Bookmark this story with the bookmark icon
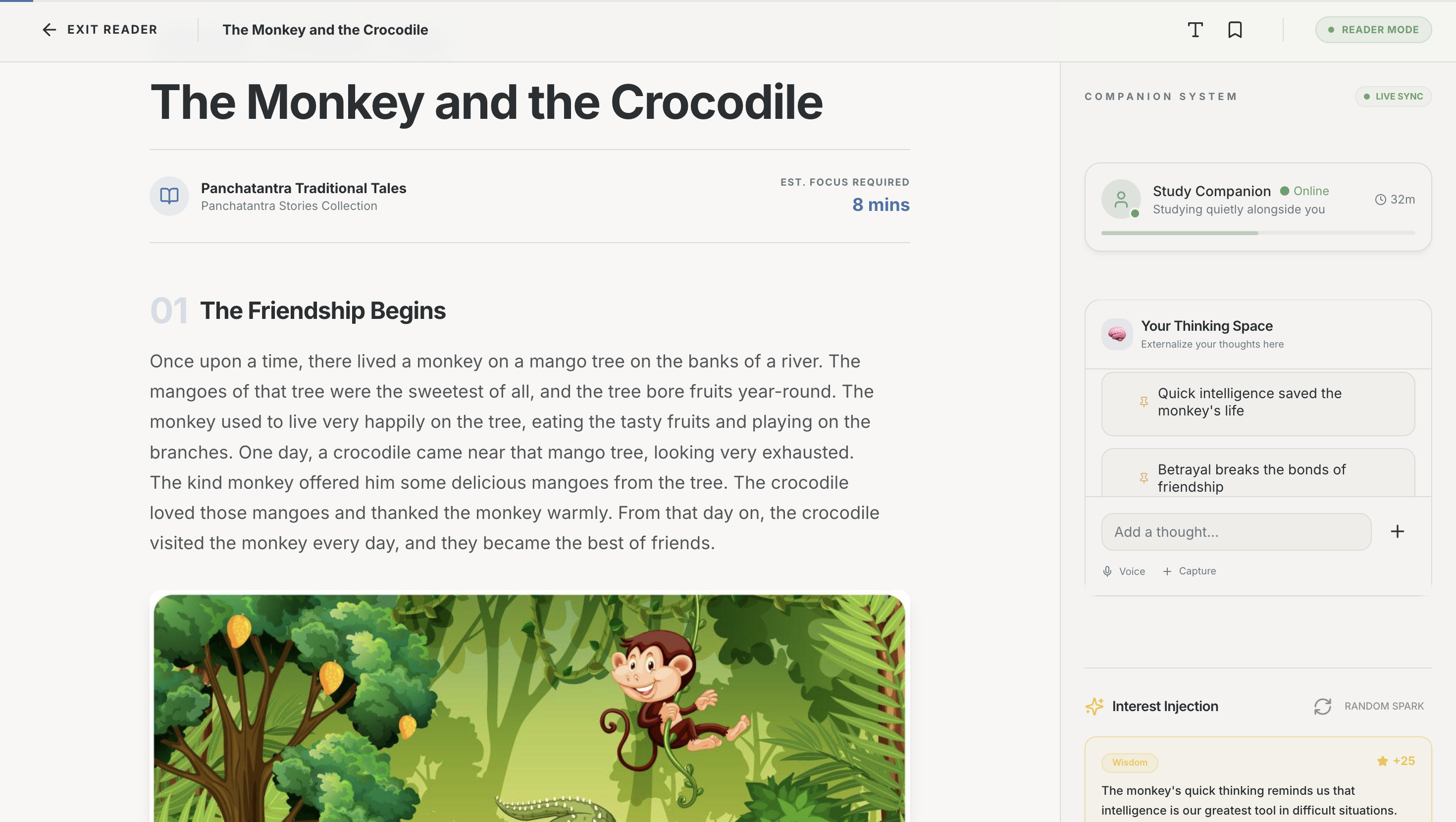The height and width of the screenshot is (822, 1456). click(1235, 30)
